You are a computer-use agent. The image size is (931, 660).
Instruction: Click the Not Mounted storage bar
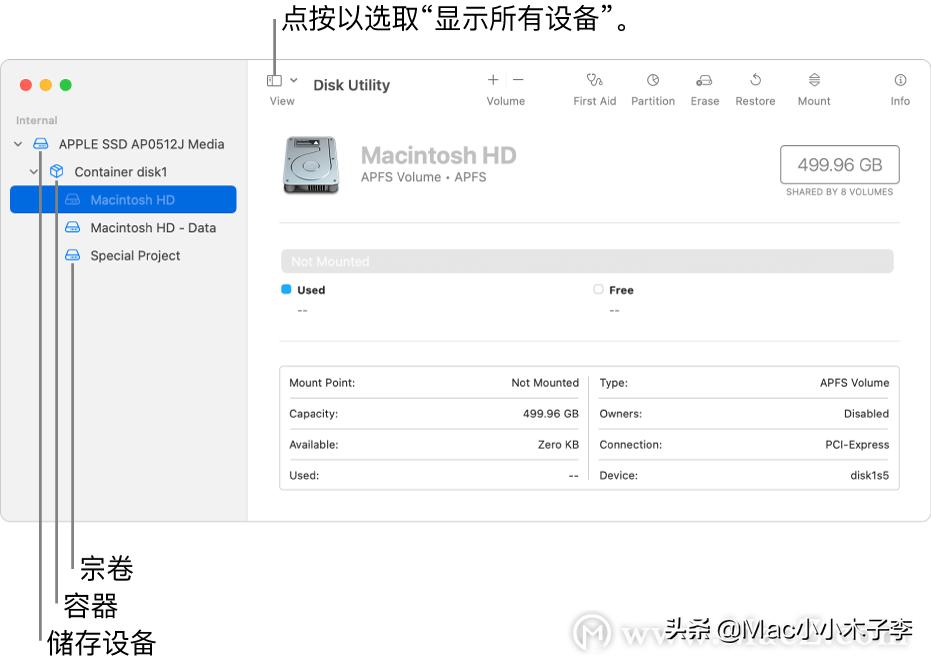point(587,261)
